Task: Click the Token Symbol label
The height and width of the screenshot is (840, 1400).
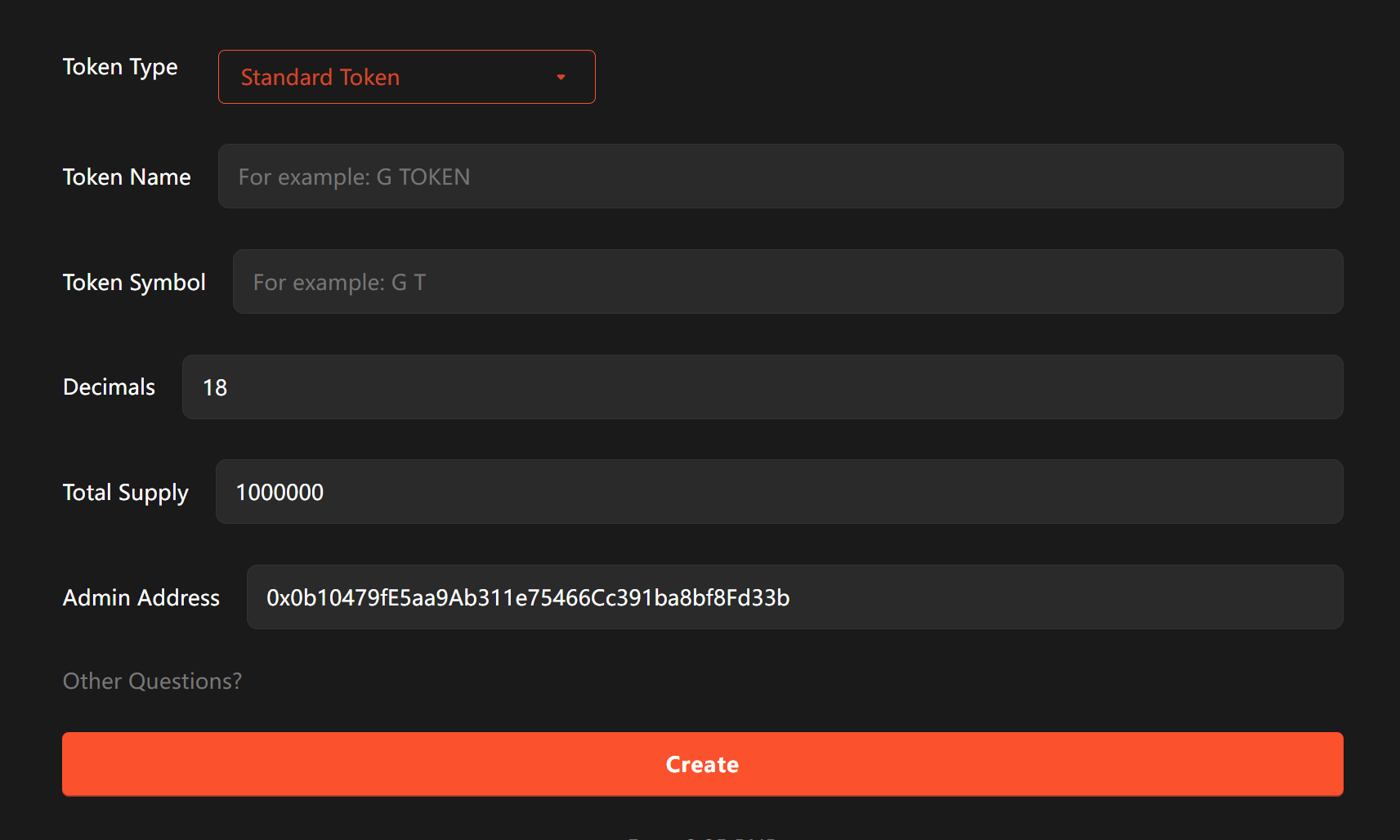Action: 134,282
